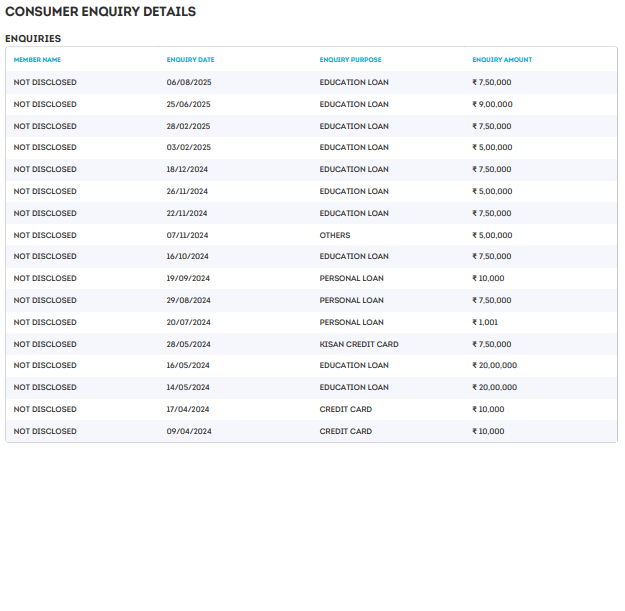Click the MEMBER NAME column header

[37, 60]
